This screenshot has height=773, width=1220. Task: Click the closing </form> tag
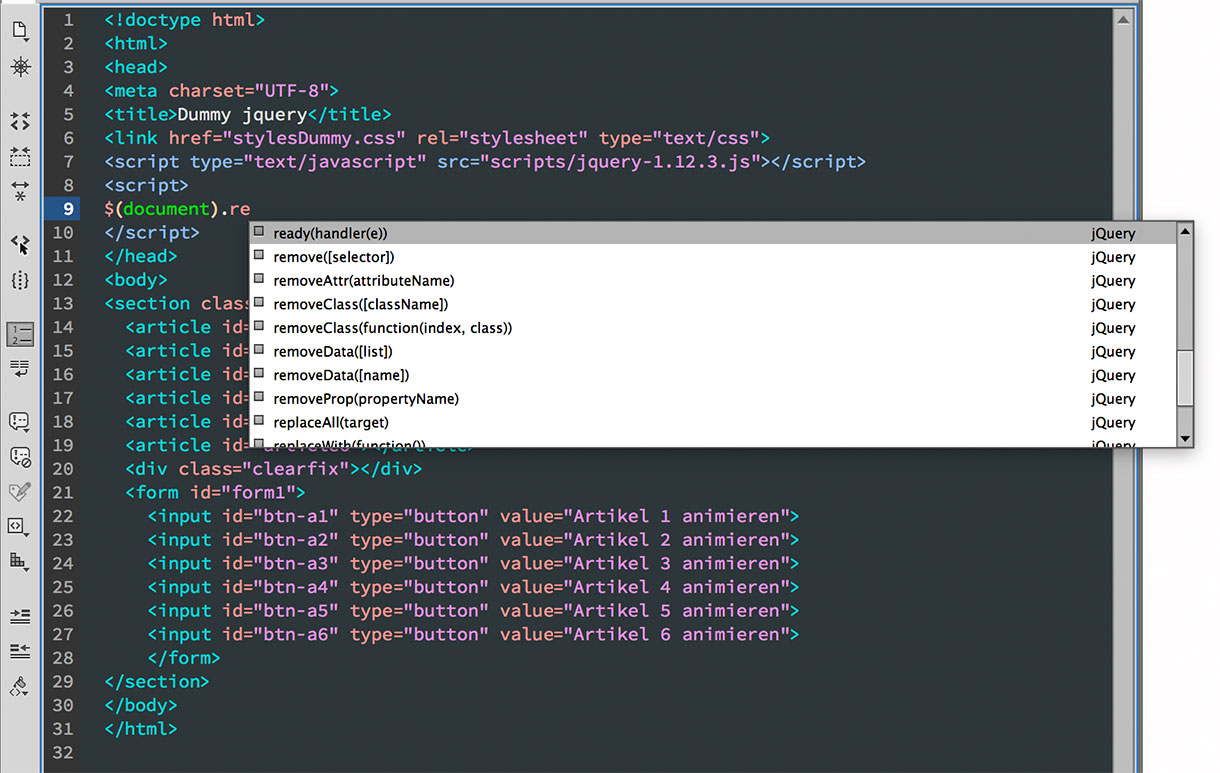pyautogui.click(x=183, y=658)
